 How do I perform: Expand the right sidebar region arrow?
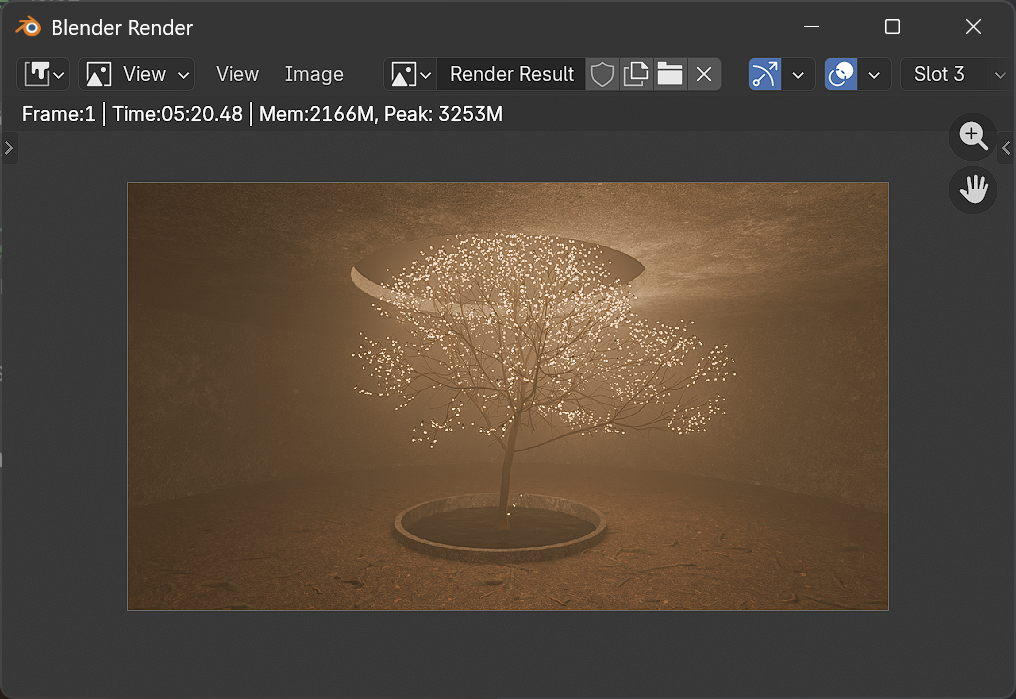click(x=1006, y=149)
